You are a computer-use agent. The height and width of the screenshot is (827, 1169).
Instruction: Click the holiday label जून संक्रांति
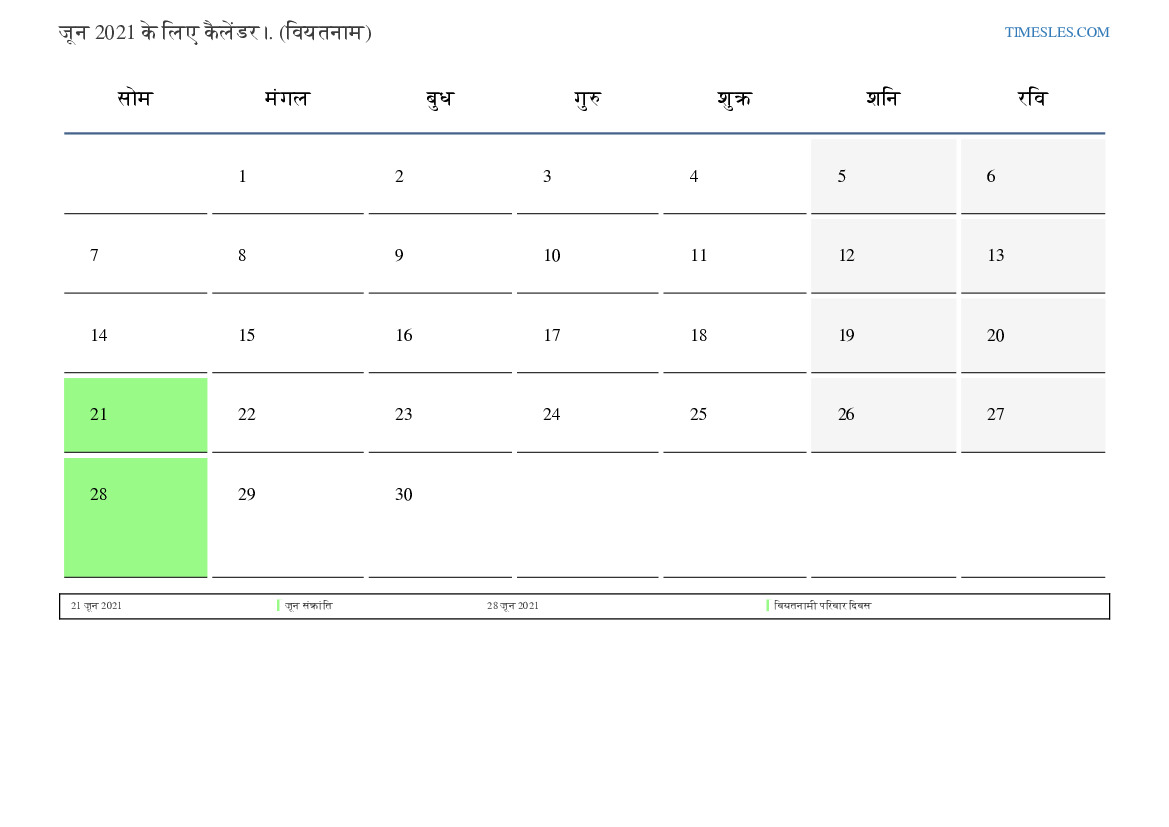point(309,606)
